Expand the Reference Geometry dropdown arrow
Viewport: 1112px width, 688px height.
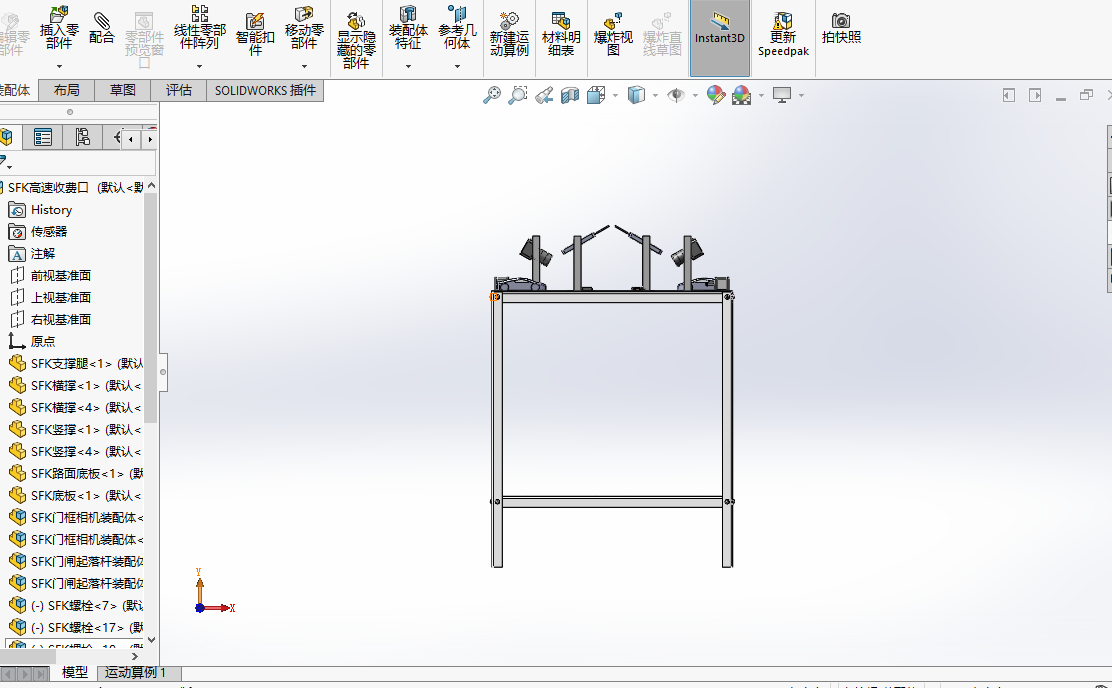pyautogui.click(x=457, y=67)
